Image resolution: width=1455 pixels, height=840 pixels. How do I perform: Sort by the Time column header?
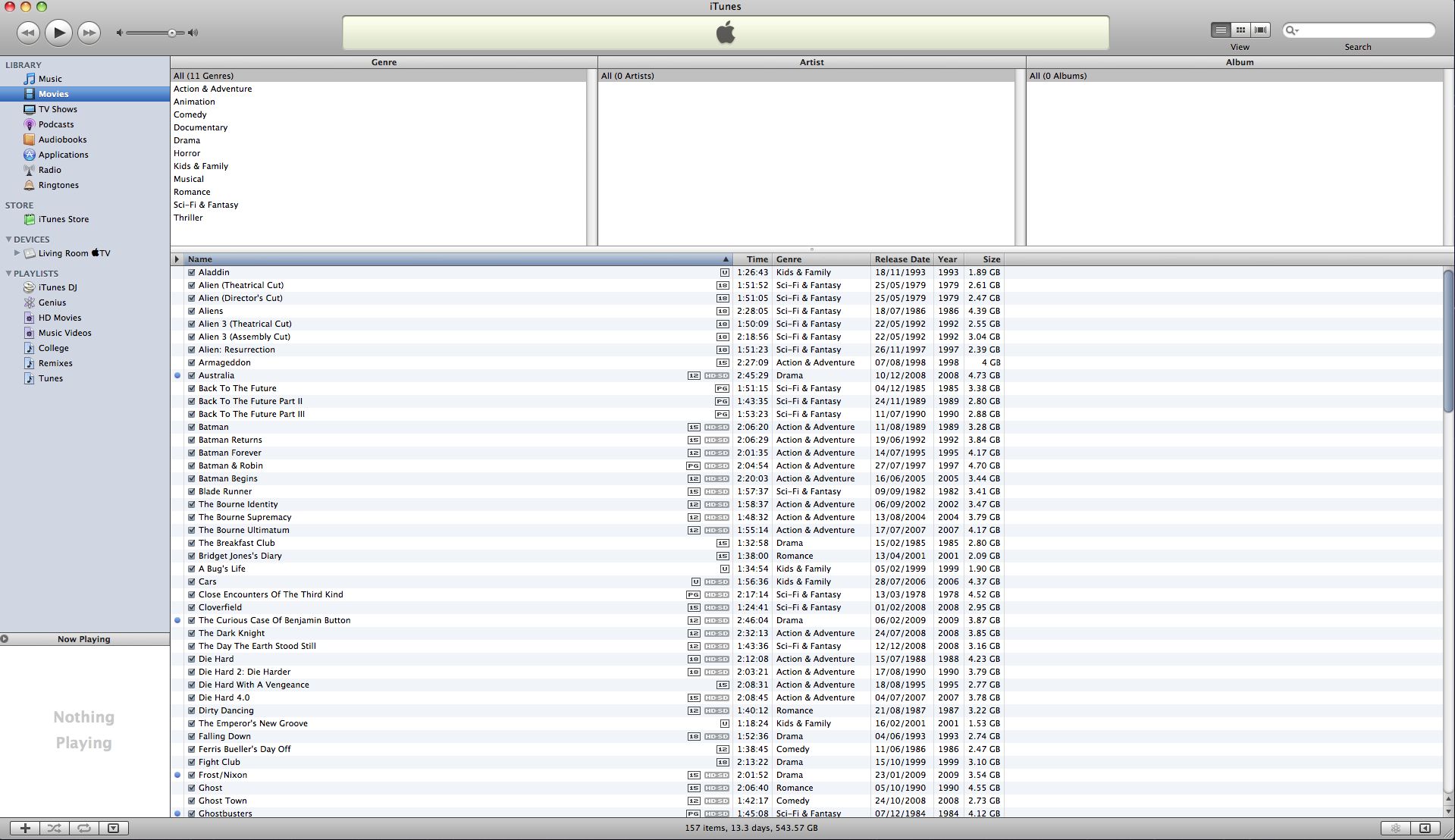tap(753, 259)
